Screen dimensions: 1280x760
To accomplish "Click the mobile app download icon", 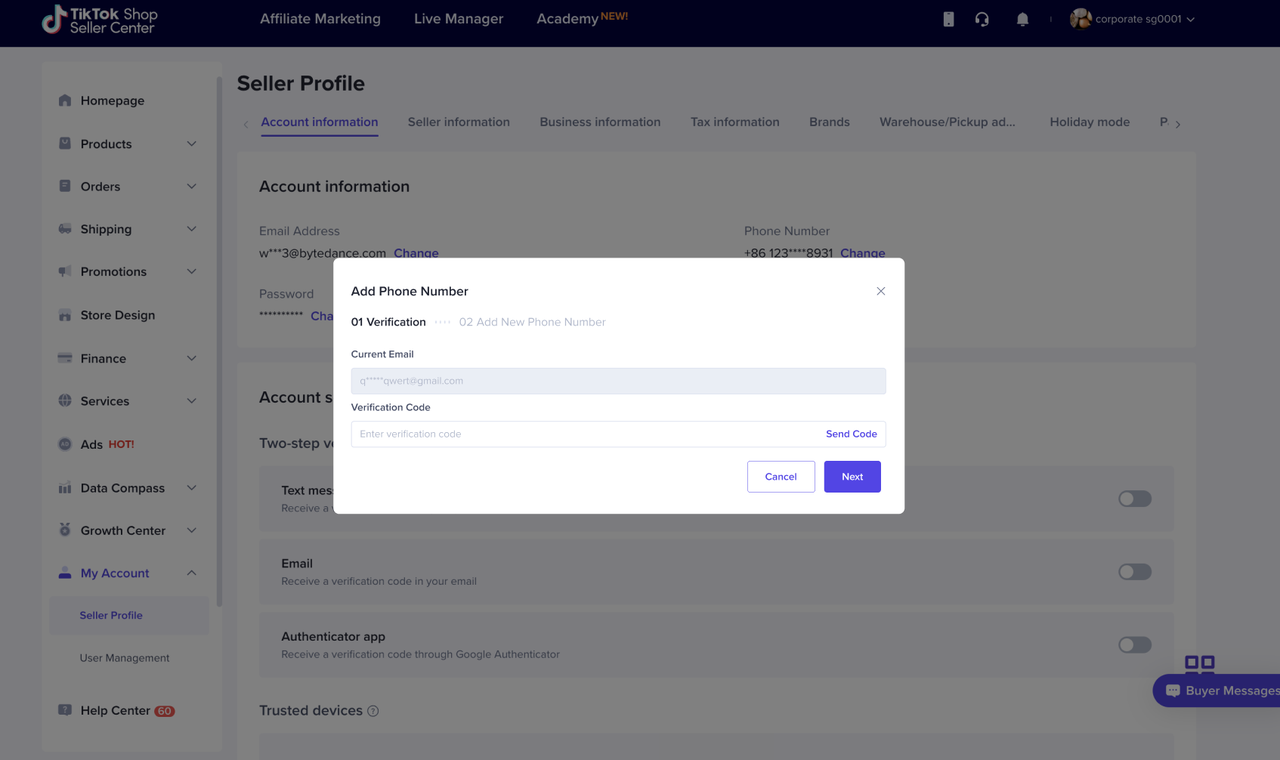I will click(948, 19).
